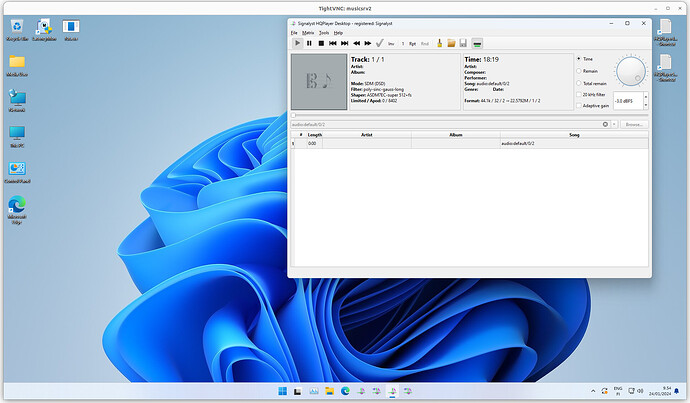
Task: Open the yellow folder desktop icon
Action: pyautogui.click(x=17, y=66)
